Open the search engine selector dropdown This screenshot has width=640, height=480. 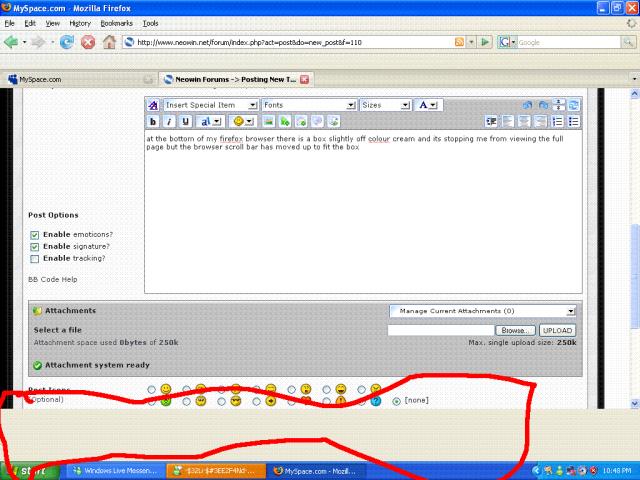tap(507, 42)
